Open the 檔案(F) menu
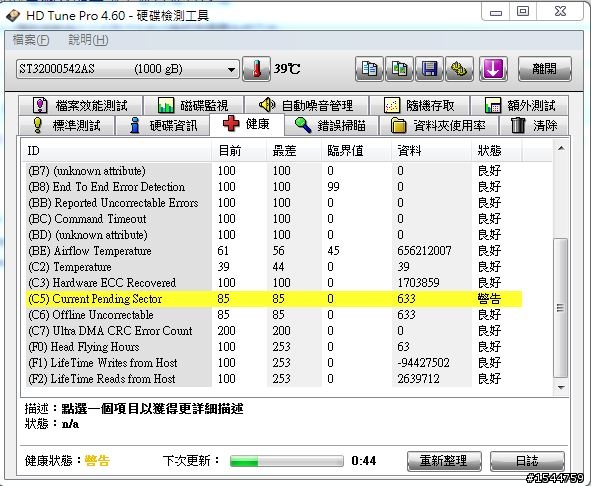The image size is (591, 486). [x=31, y=40]
